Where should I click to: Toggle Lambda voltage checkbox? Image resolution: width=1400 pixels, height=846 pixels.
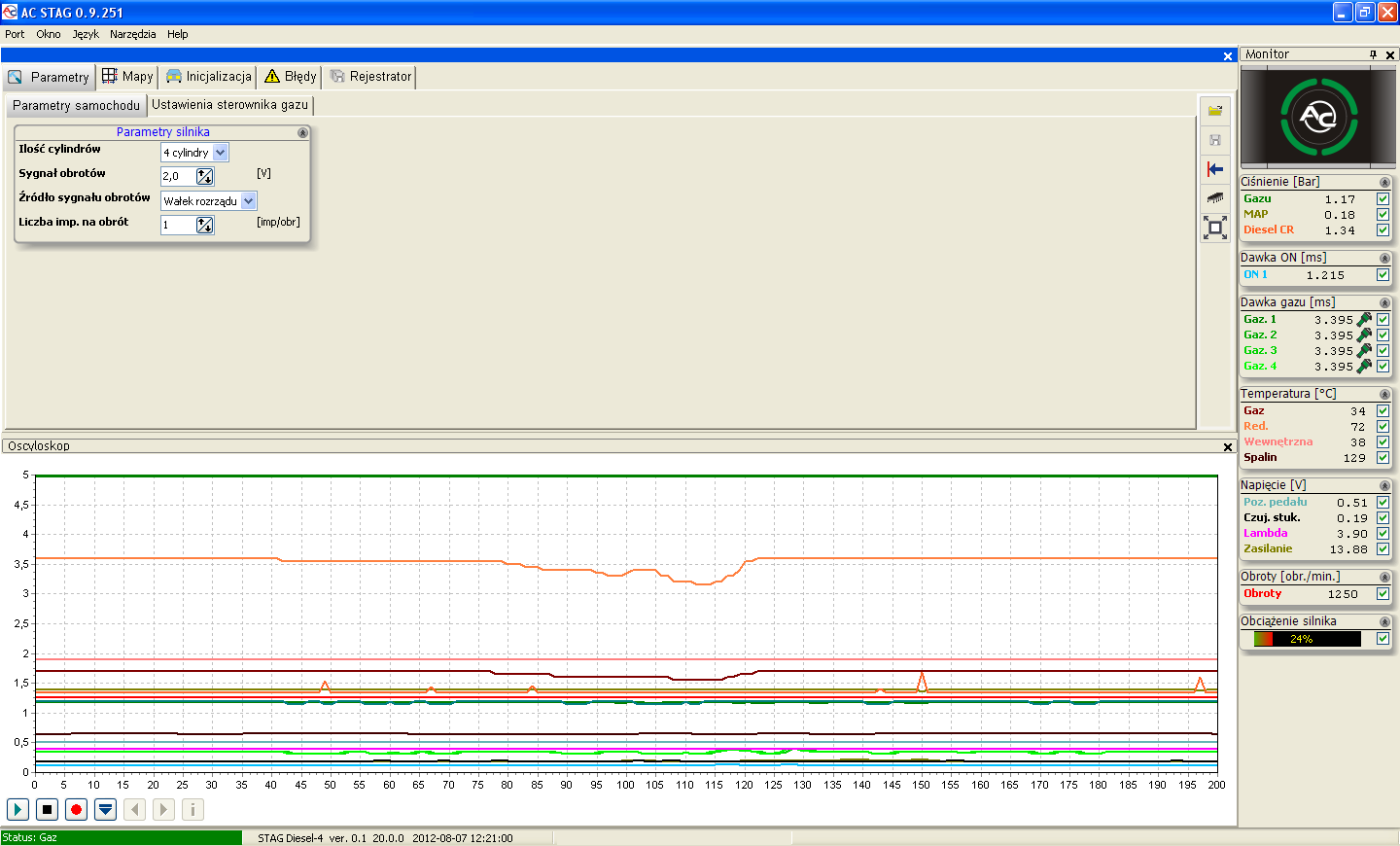tap(1382, 533)
